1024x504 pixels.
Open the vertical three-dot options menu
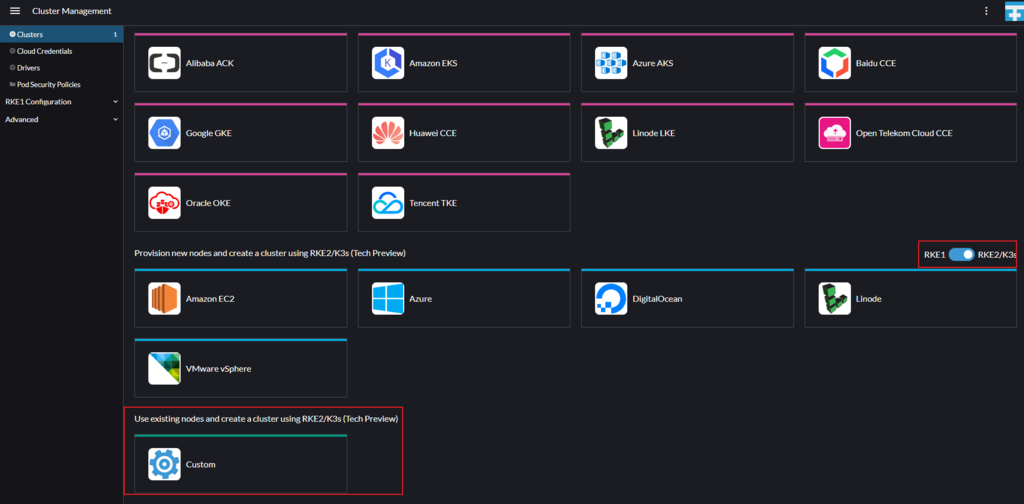coord(986,11)
